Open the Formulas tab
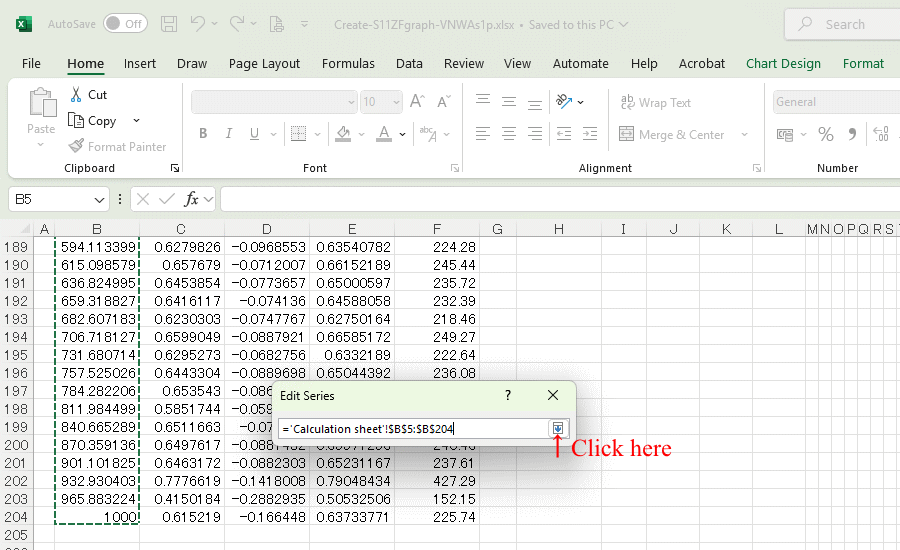Screen dimensions: 900x550 click(348, 64)
